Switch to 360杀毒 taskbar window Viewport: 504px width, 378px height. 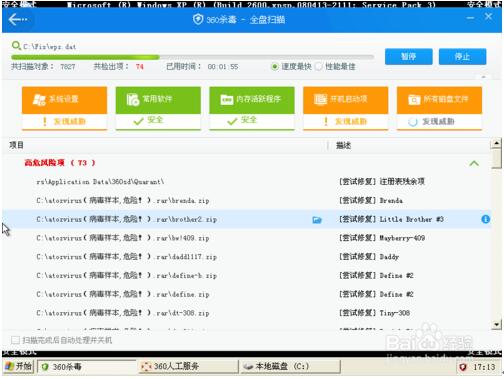[x=87, y=367]
